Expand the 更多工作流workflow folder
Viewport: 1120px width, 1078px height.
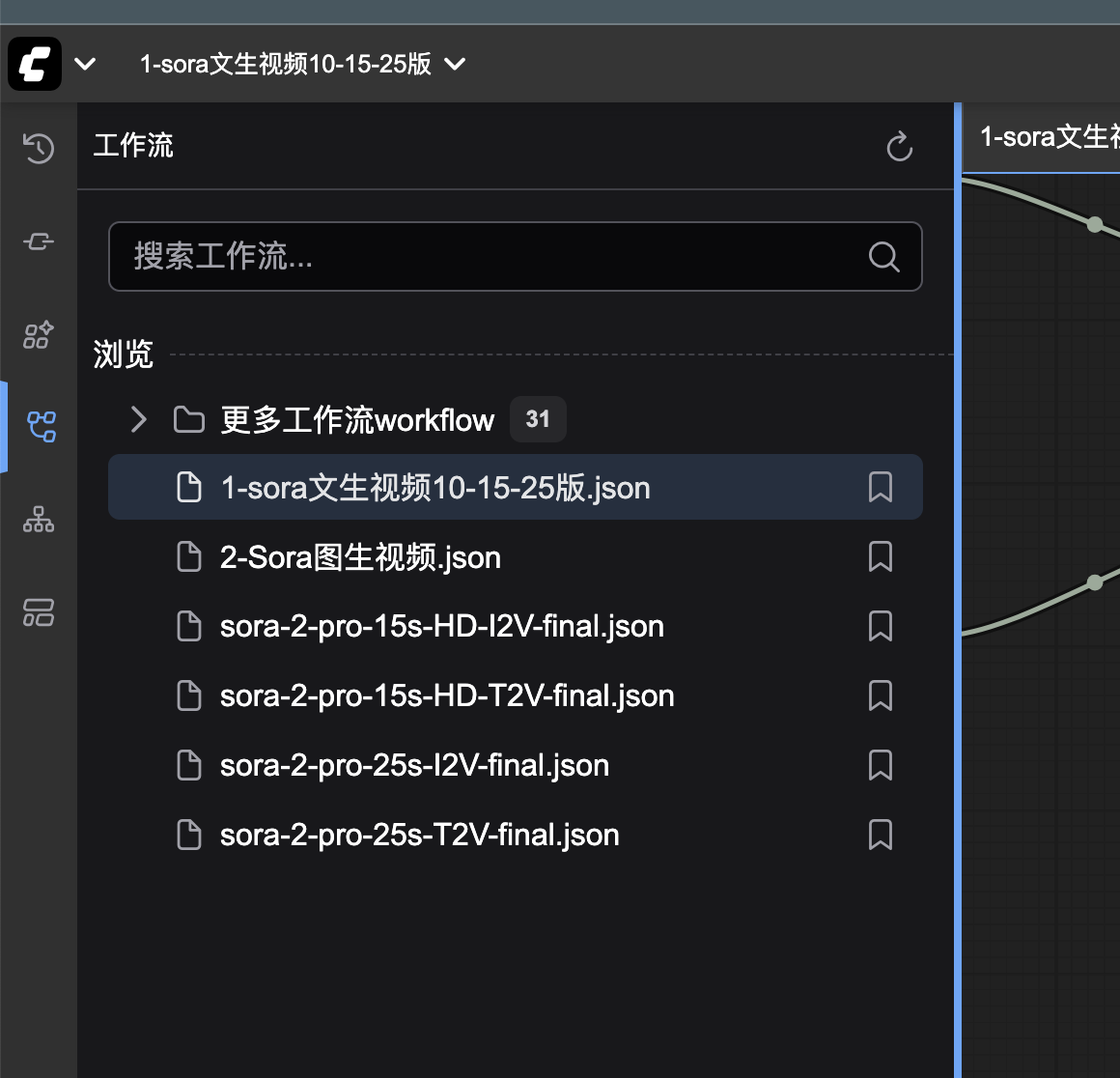139,419
